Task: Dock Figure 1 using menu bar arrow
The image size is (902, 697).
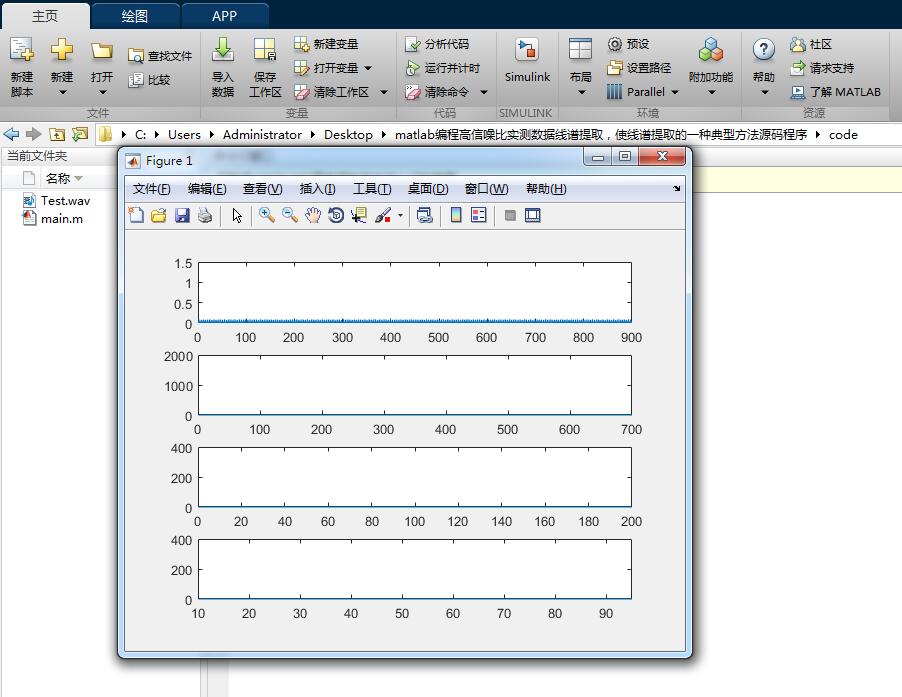Action: click(x=676, y=189)
